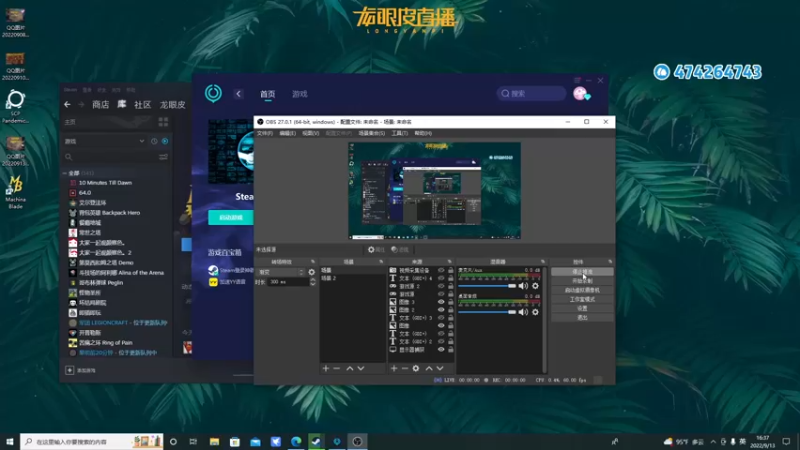Move source down in Sources panel
Viewport: 800px width, 450px height.
tap(440, 368)
